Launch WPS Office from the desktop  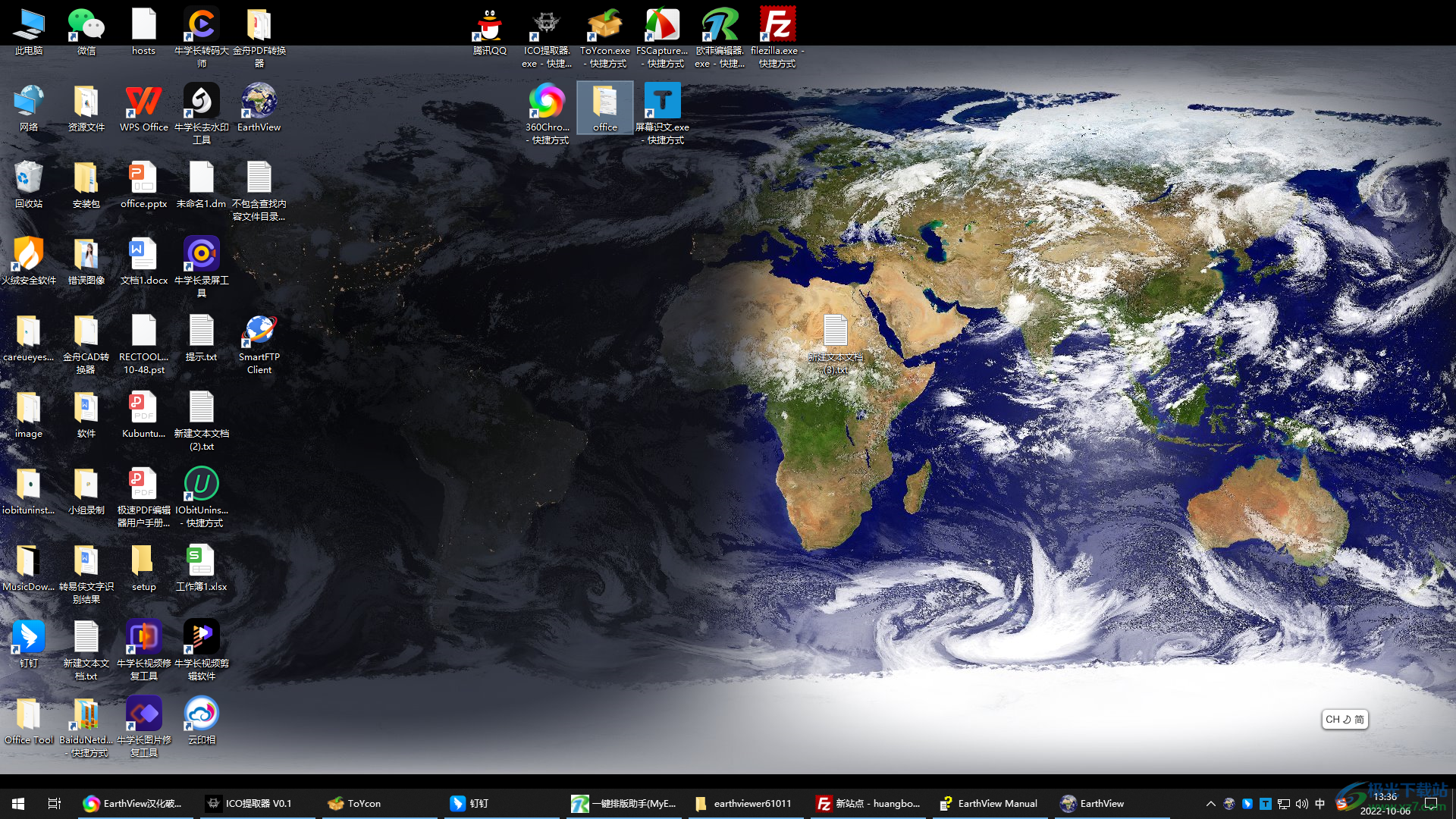pos(143,106)
